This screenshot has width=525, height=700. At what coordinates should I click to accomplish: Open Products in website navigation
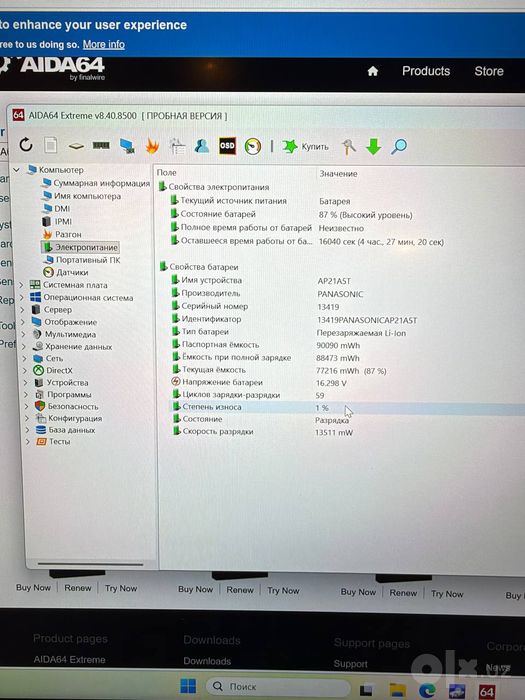pyautogui.click(x=426, y=71)
